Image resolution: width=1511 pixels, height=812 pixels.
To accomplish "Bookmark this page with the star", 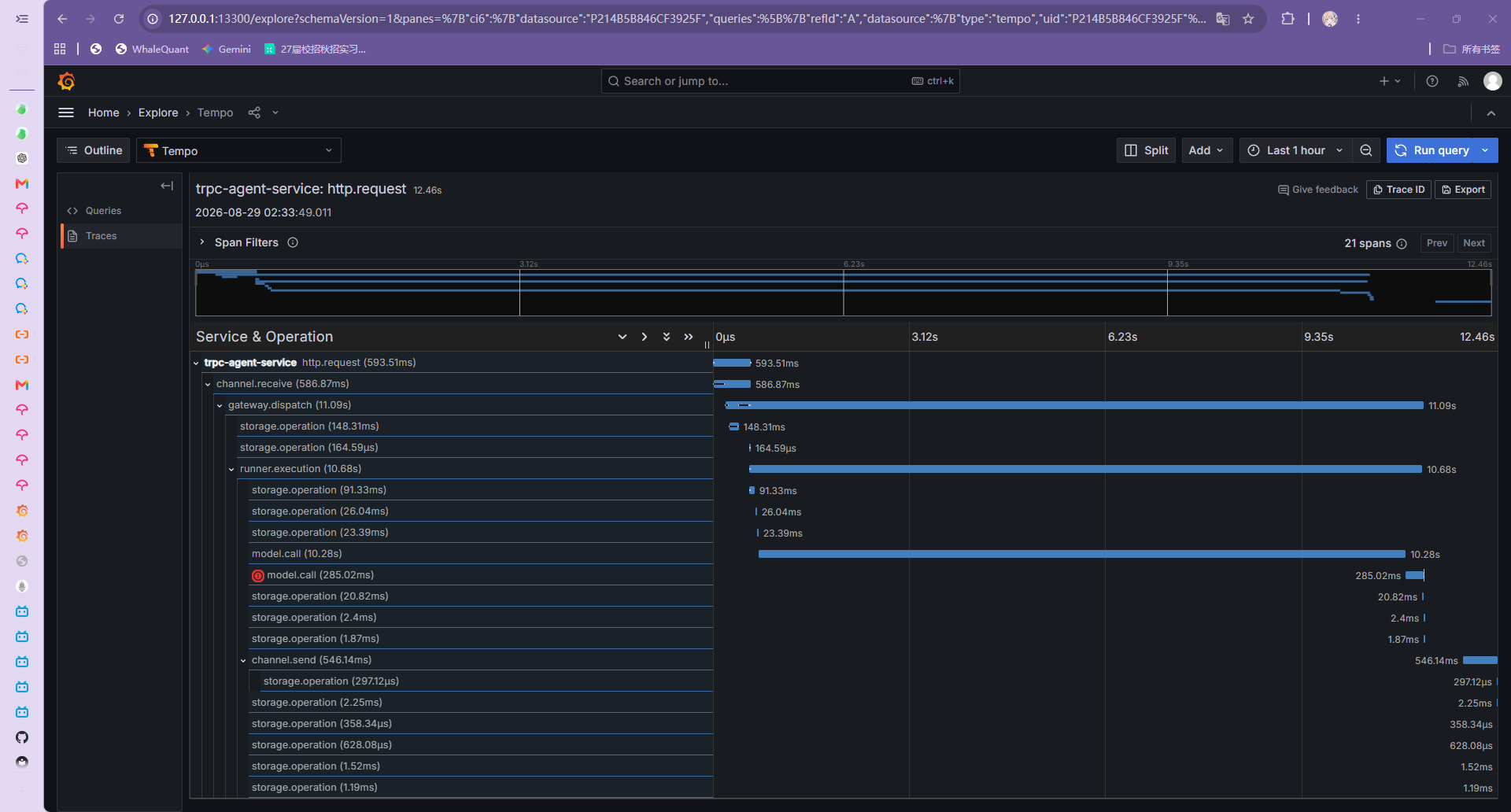I will (1248, 19).
